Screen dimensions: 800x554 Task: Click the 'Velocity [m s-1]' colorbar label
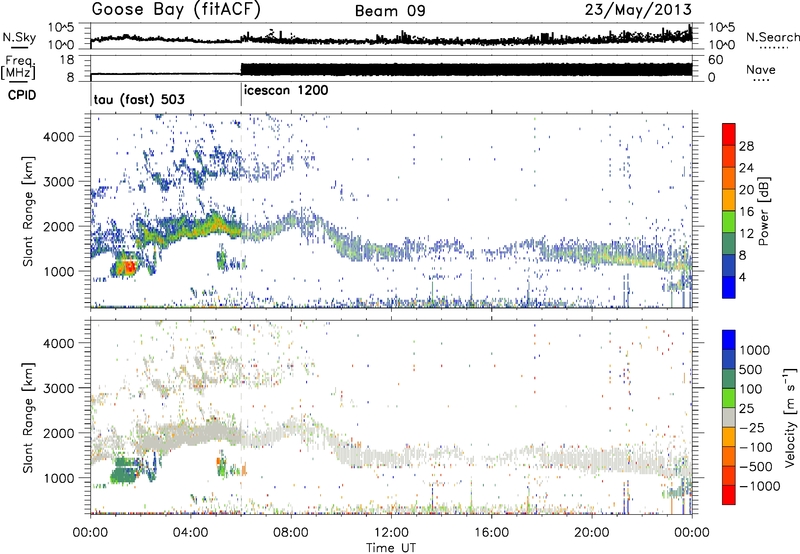790,417
